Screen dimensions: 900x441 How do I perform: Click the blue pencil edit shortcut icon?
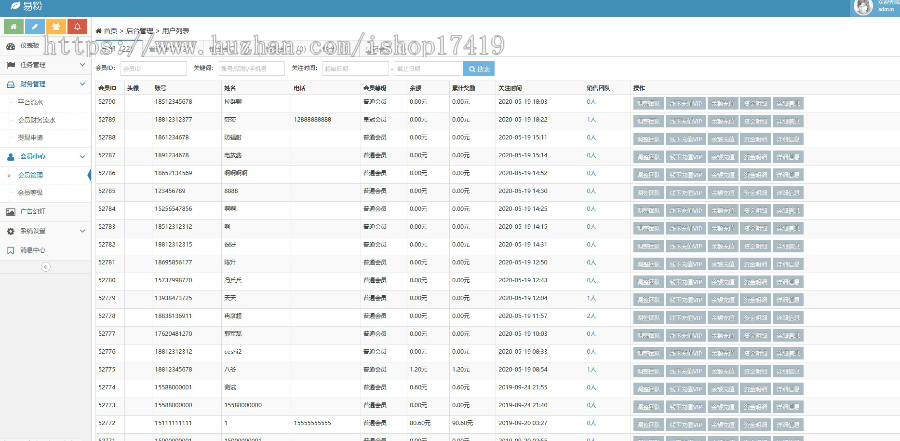(35, 26)
